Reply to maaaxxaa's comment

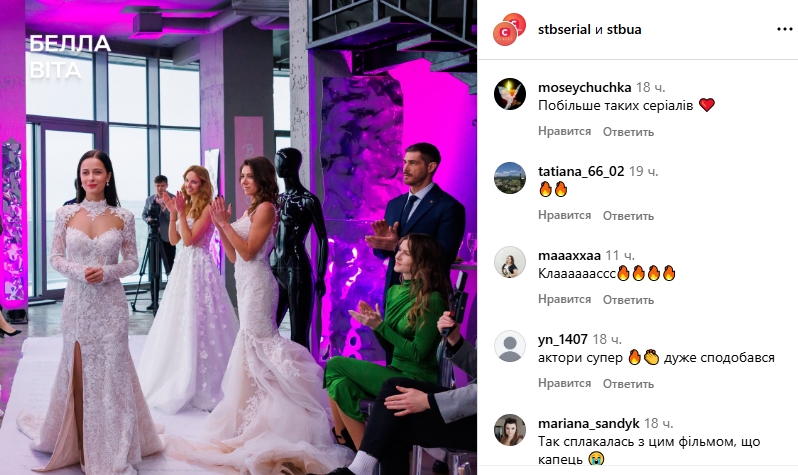(628, 300)
